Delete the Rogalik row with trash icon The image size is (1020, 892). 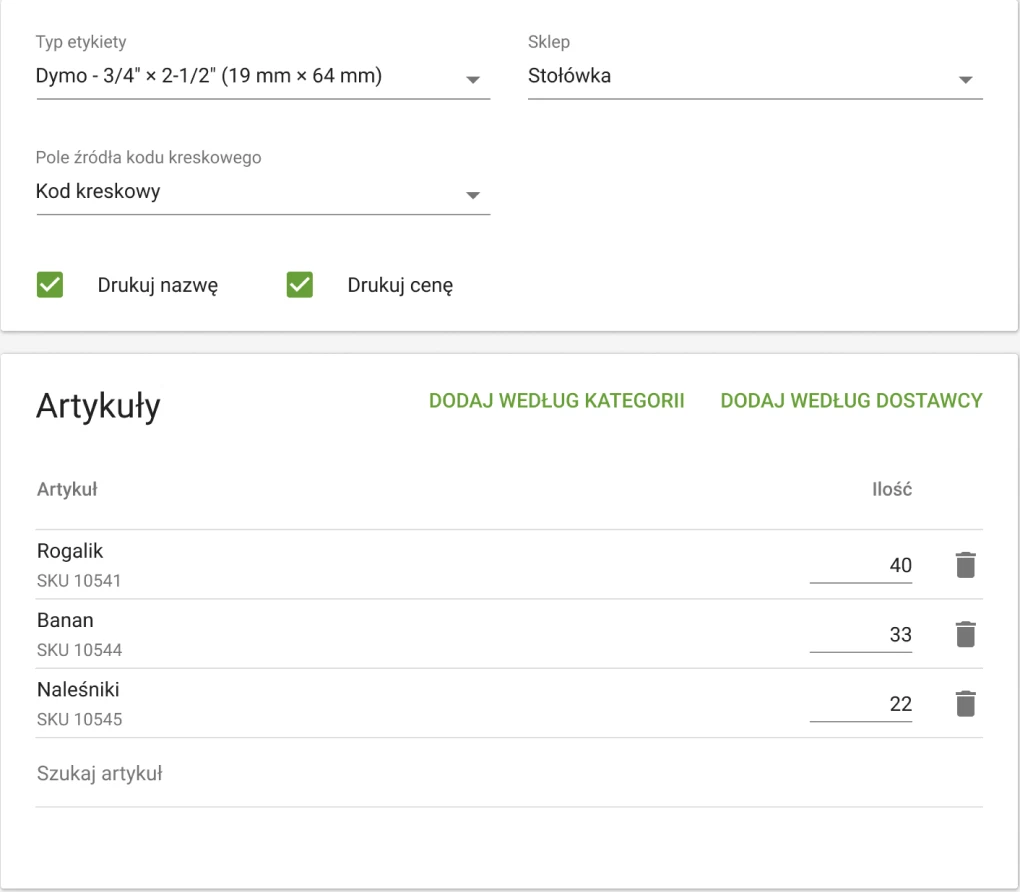(x=964, y=565)
